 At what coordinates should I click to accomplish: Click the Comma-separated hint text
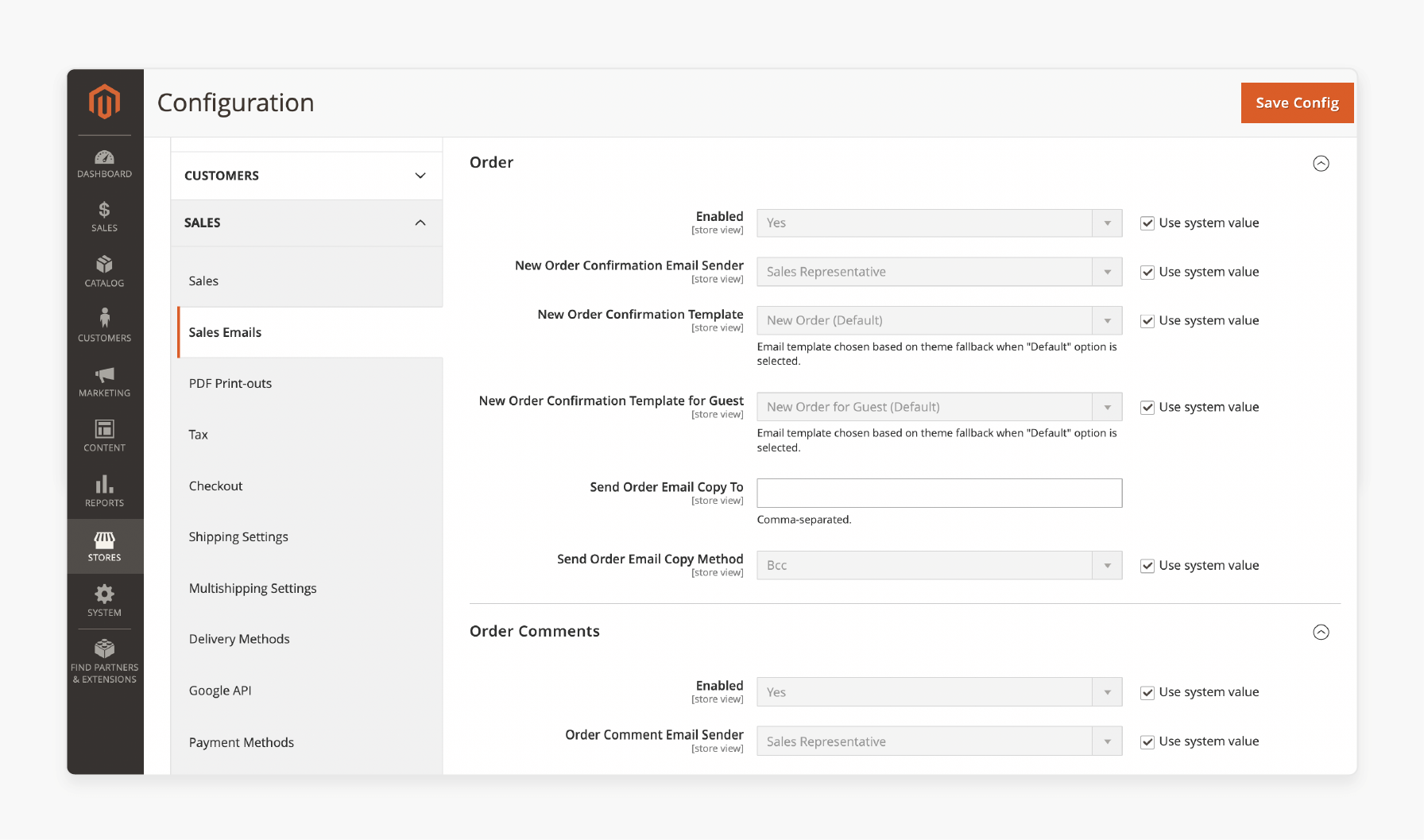(x=803, y=520)
